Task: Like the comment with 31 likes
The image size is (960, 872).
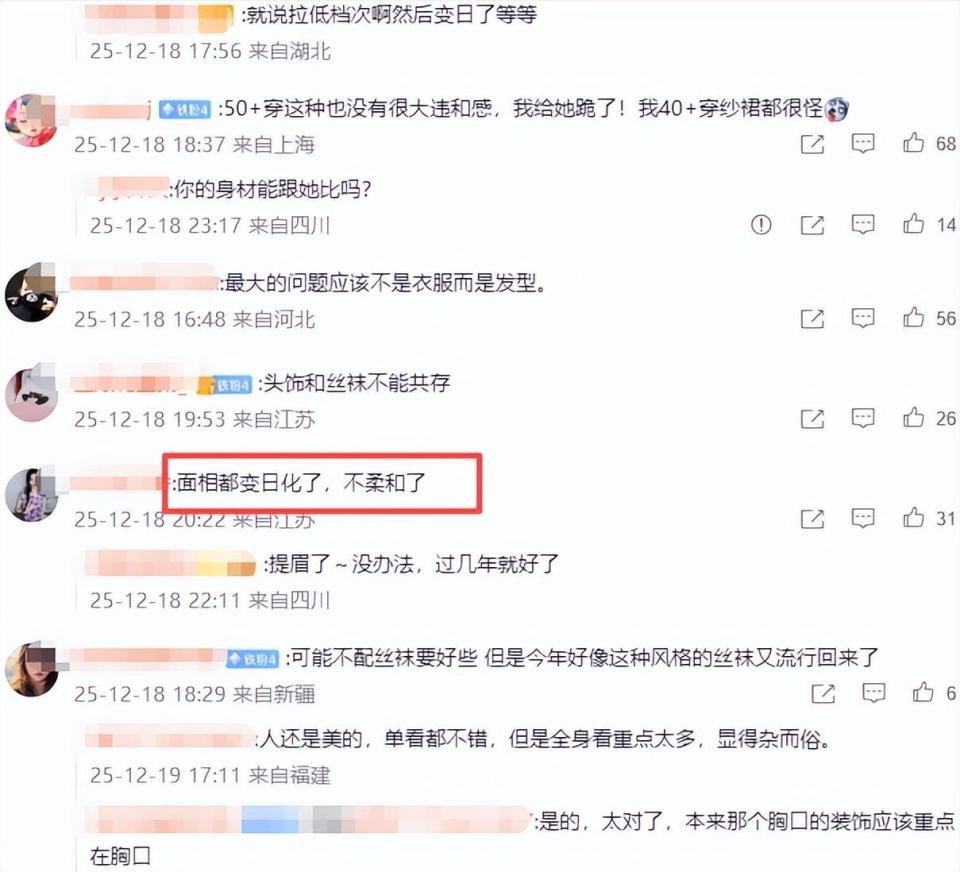Action: tap(913, 518)
